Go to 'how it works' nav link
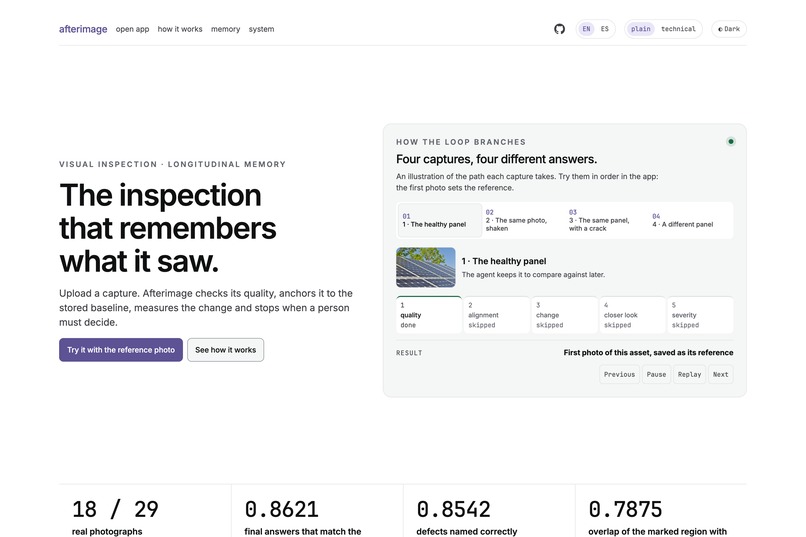Screen dimensions: 806x537 [x=180, y=29]
